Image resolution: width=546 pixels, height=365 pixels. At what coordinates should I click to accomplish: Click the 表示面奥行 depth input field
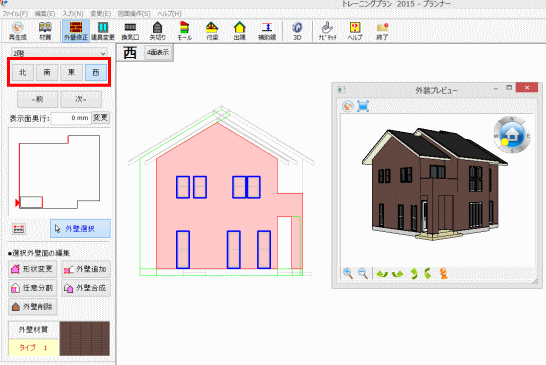70,118
